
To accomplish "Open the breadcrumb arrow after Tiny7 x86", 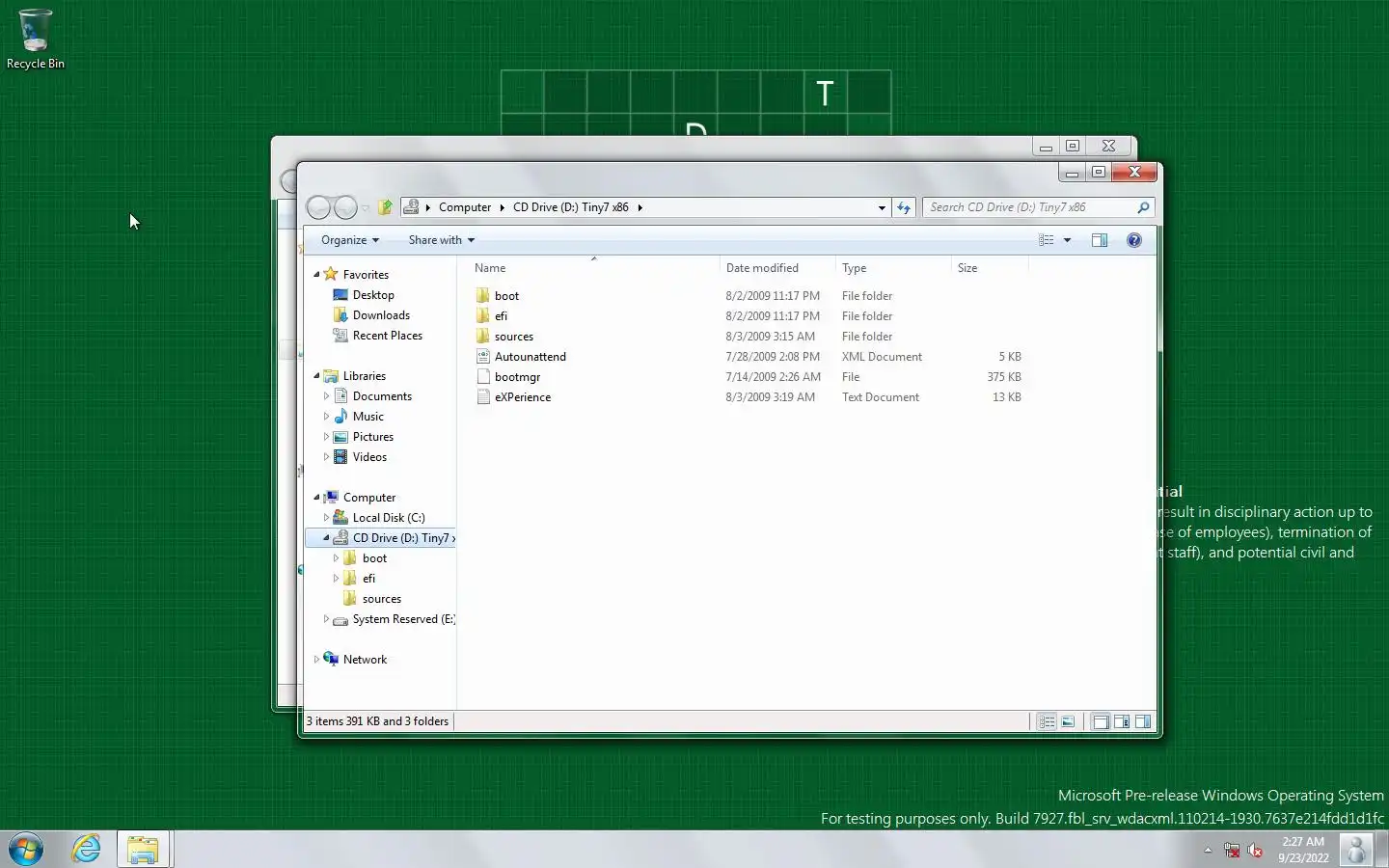I will (x=640, y=207).
